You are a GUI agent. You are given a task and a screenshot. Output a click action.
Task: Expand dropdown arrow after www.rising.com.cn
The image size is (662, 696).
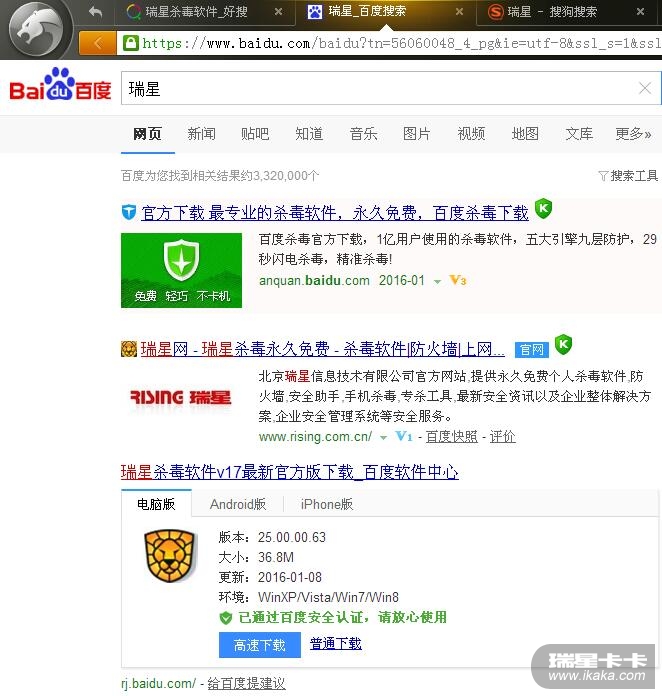point(383,438)
